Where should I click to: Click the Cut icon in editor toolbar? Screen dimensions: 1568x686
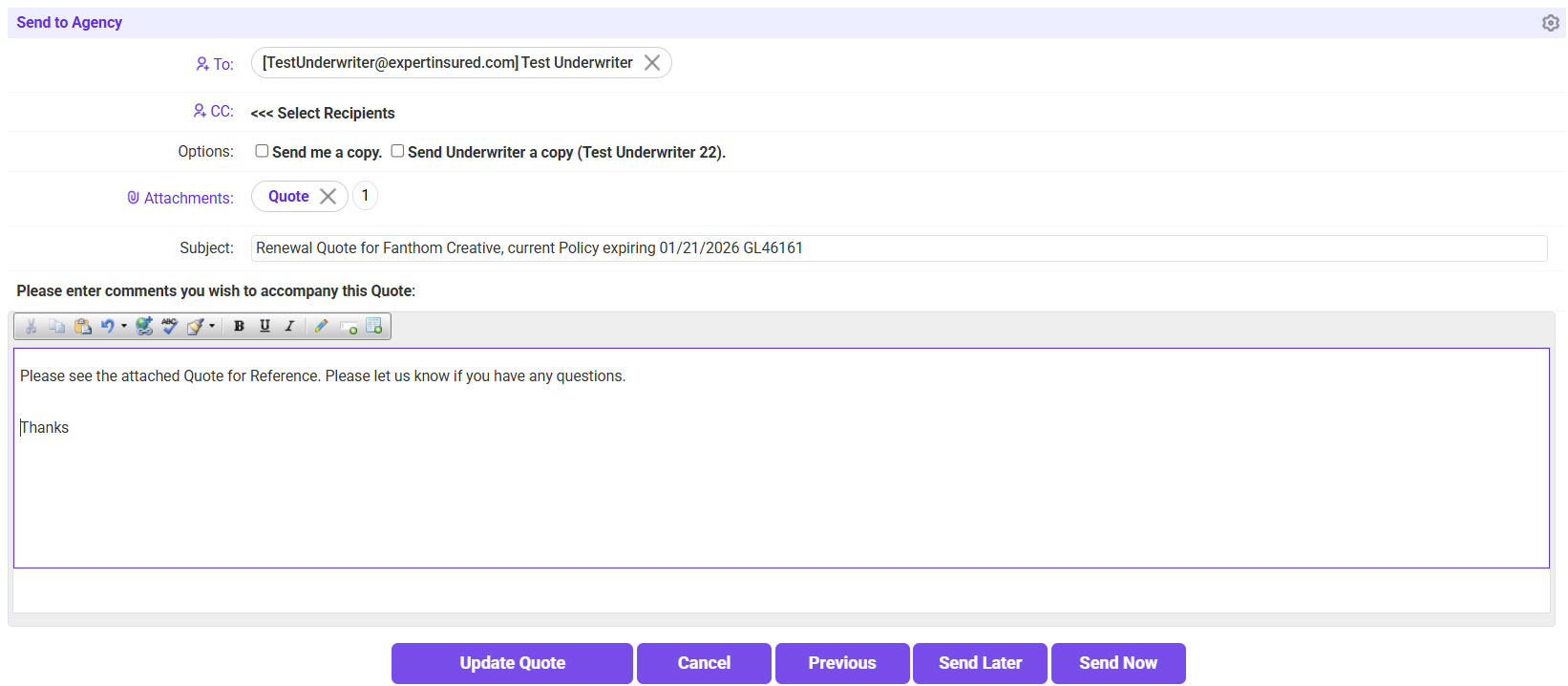(x=31, y=327)
